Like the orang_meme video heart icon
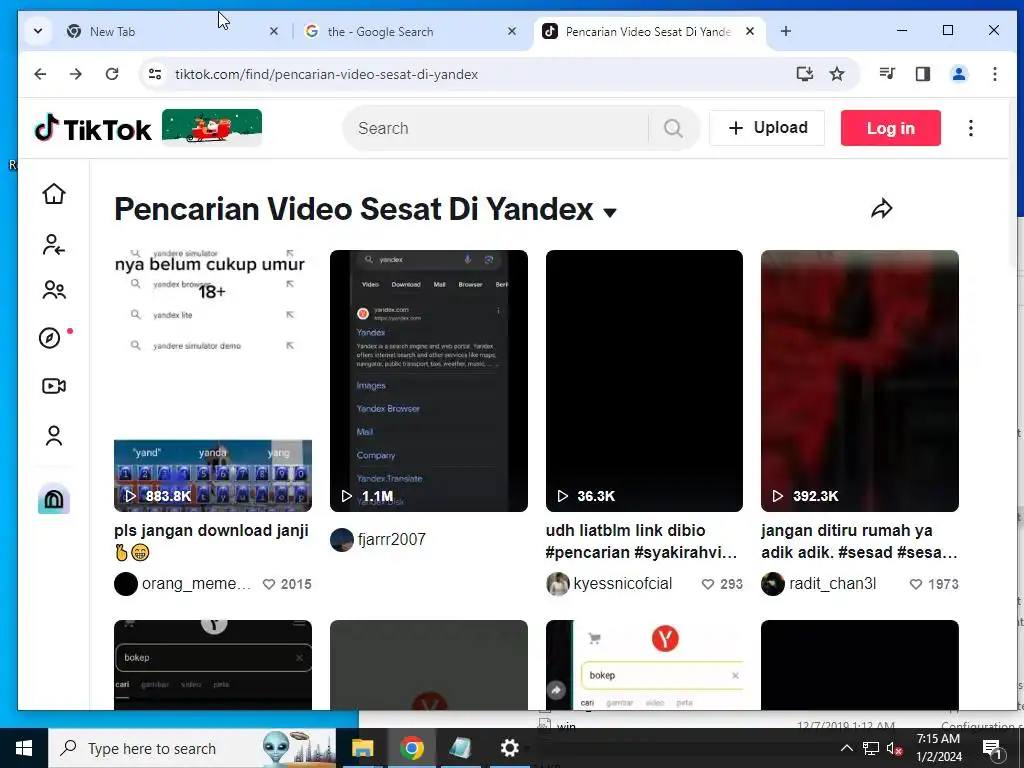The height and width of the screenshot is (768, 1024). pyautogui.click(x=269, y=584)
